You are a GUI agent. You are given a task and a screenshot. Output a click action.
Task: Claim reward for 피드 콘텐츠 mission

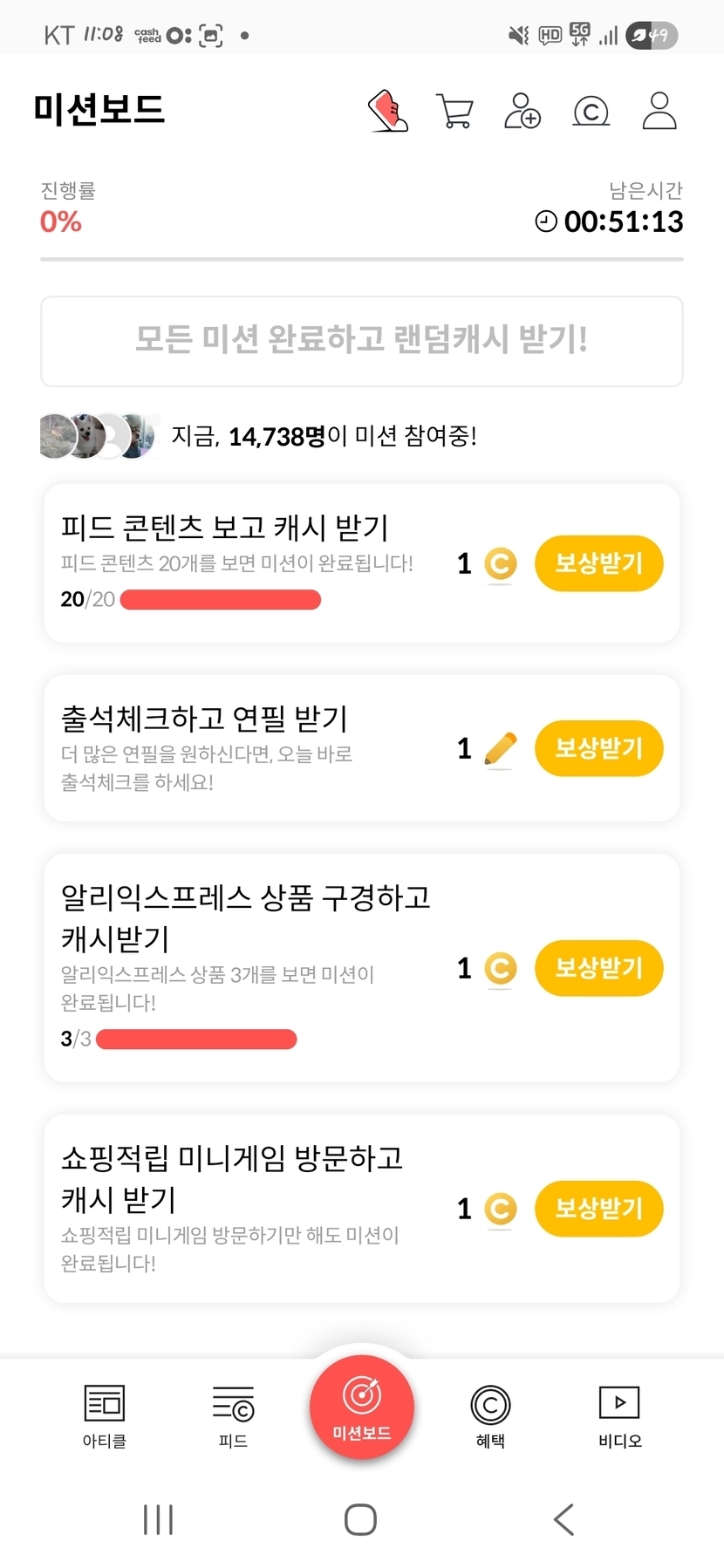click(598, 563)
